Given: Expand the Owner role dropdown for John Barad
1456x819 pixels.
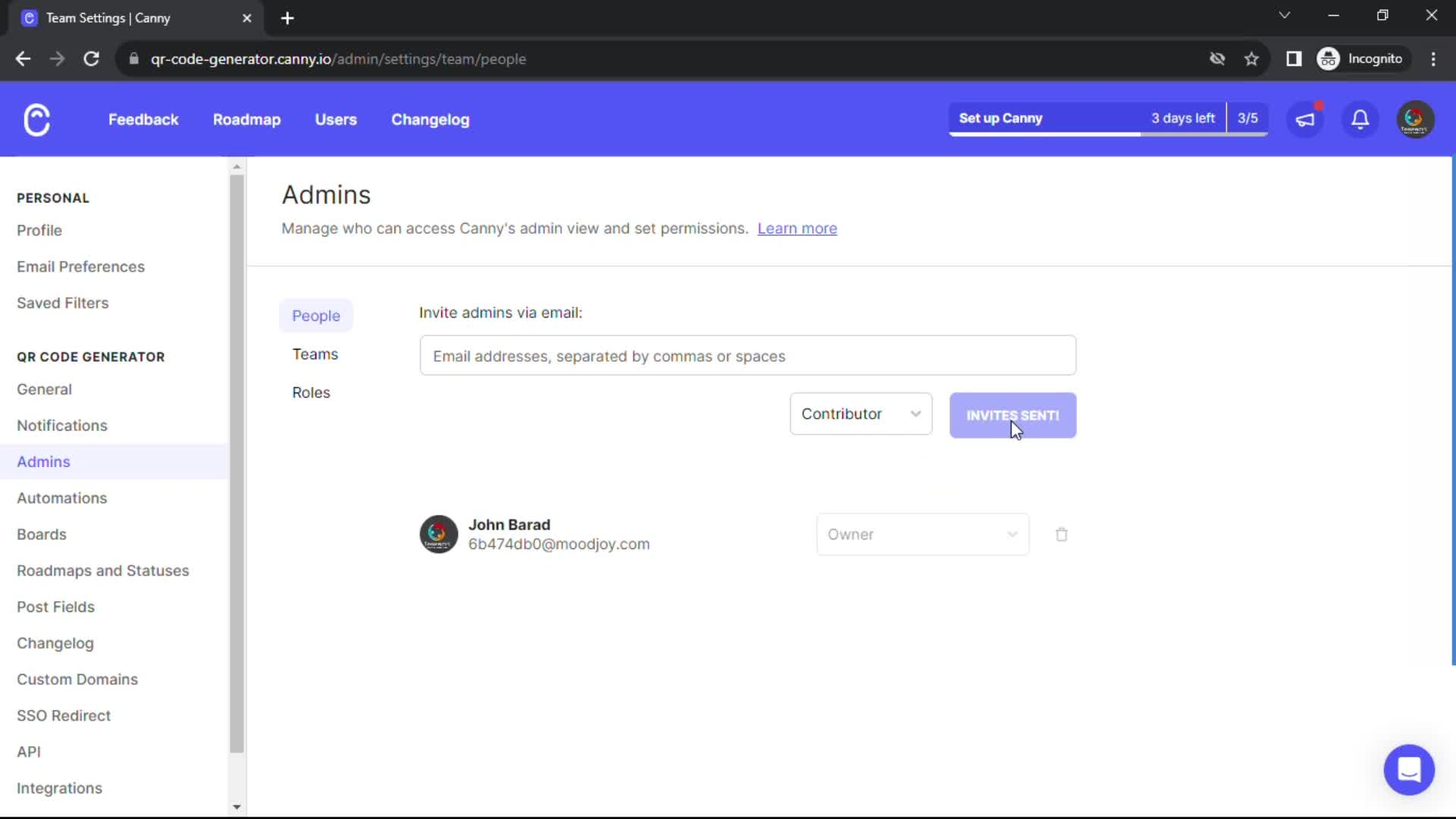Looking at the screenshot, I should (920, 534).
